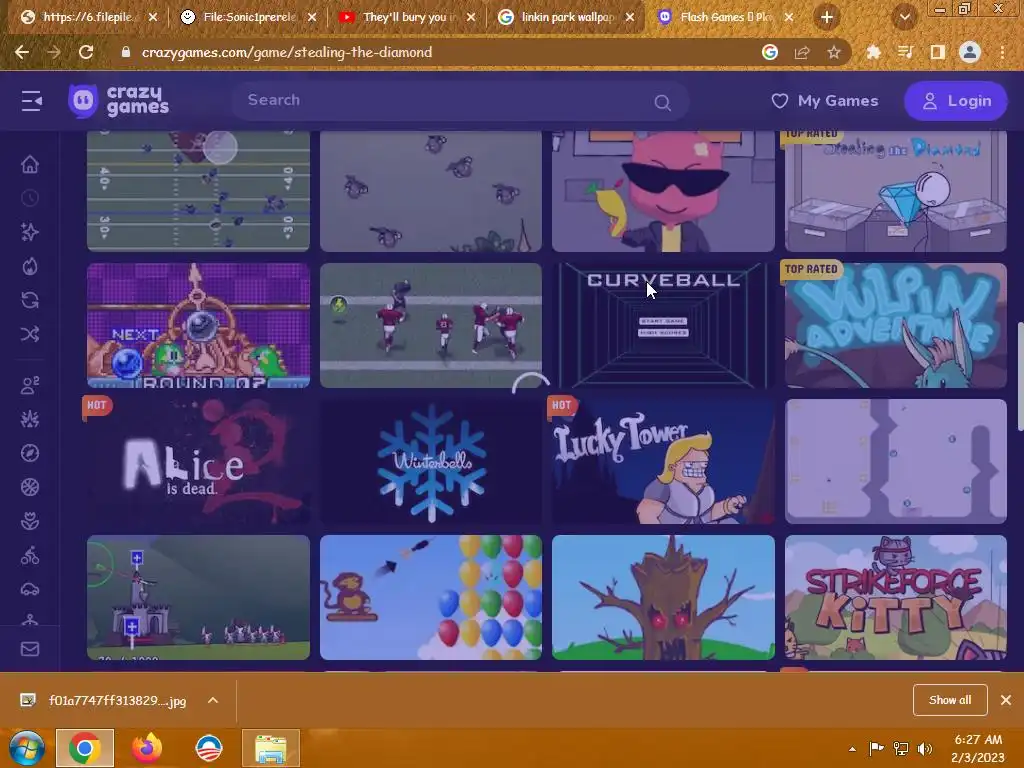Image resolution: width=1024 pixels, height=768 pixels.
Task: Open the tab search dropdown arrow
Action: click(904, 17)
